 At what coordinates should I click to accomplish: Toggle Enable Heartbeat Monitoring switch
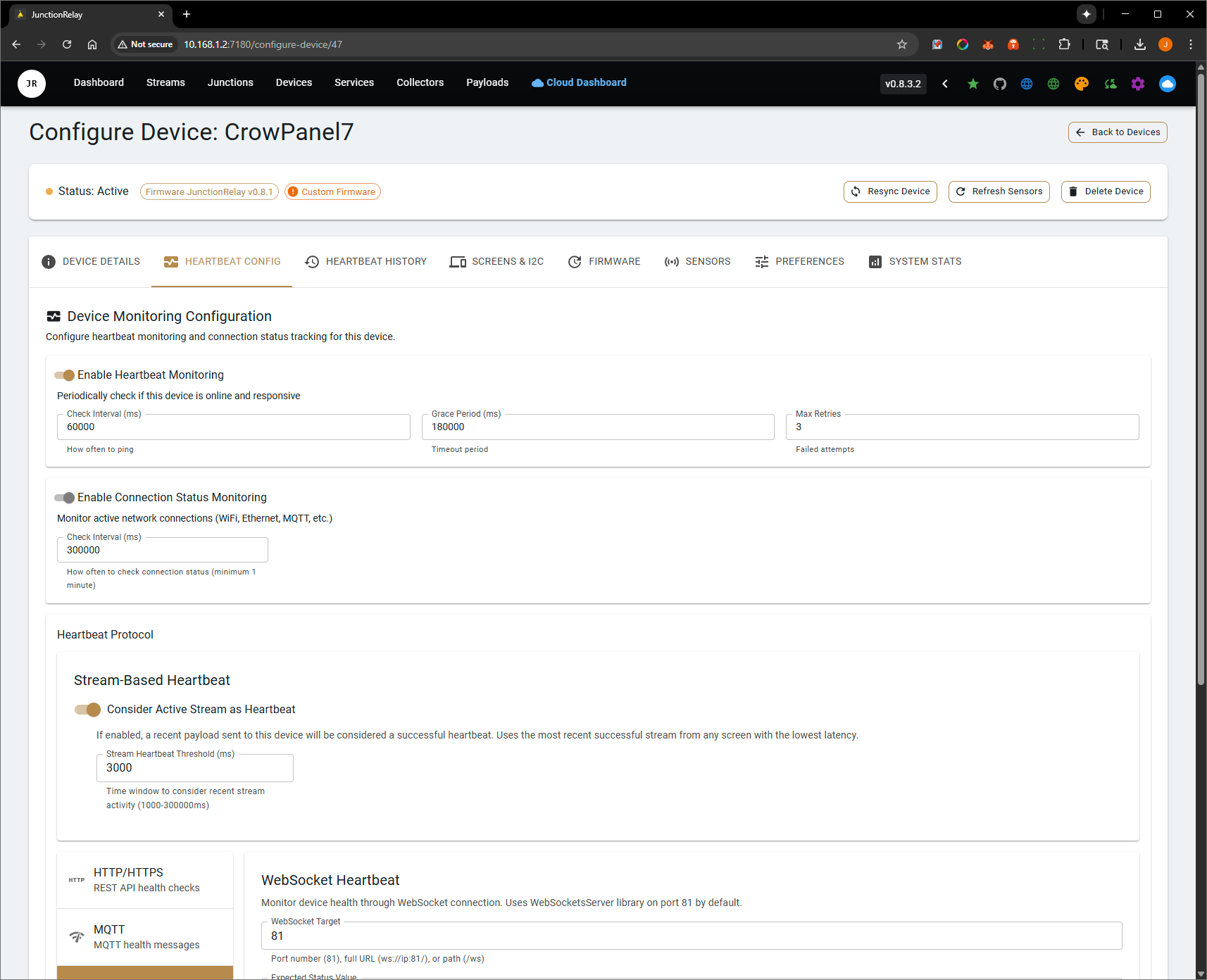point(65,375)
